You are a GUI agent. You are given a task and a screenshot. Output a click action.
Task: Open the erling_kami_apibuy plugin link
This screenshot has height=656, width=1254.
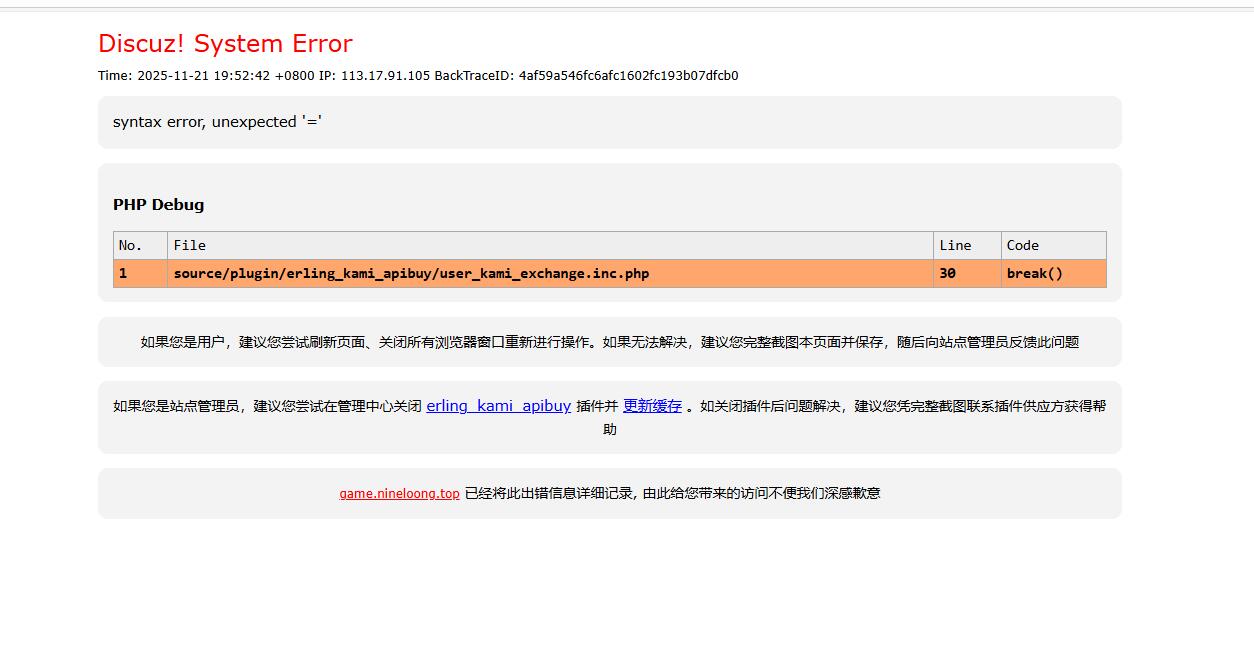[x=497, y=406]
